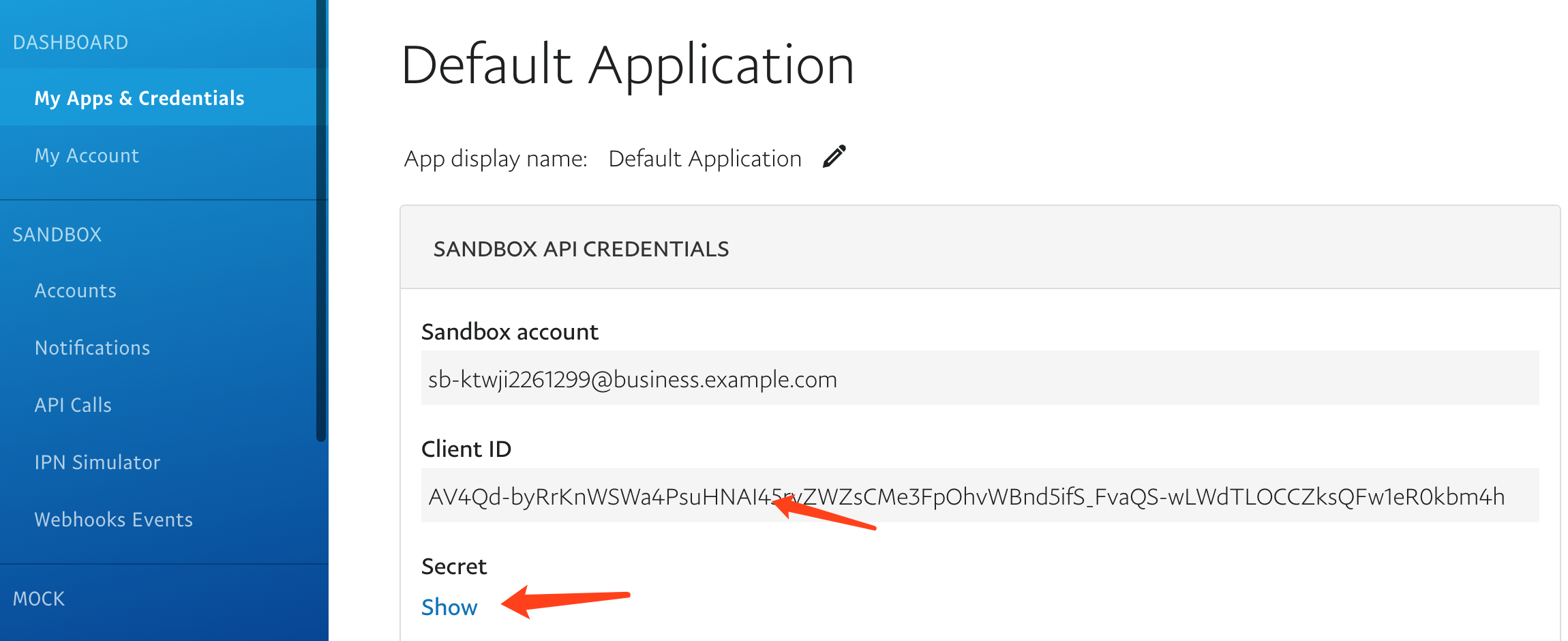Navigate to API Calls page
The width and height of the screenshot is (1568, 641).
73,405
